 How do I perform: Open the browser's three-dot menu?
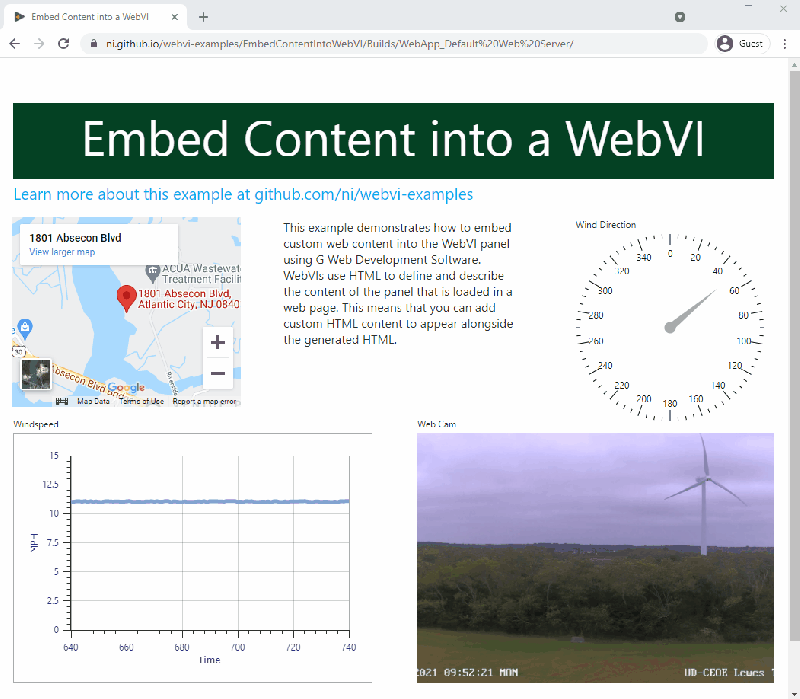point(786,43)
